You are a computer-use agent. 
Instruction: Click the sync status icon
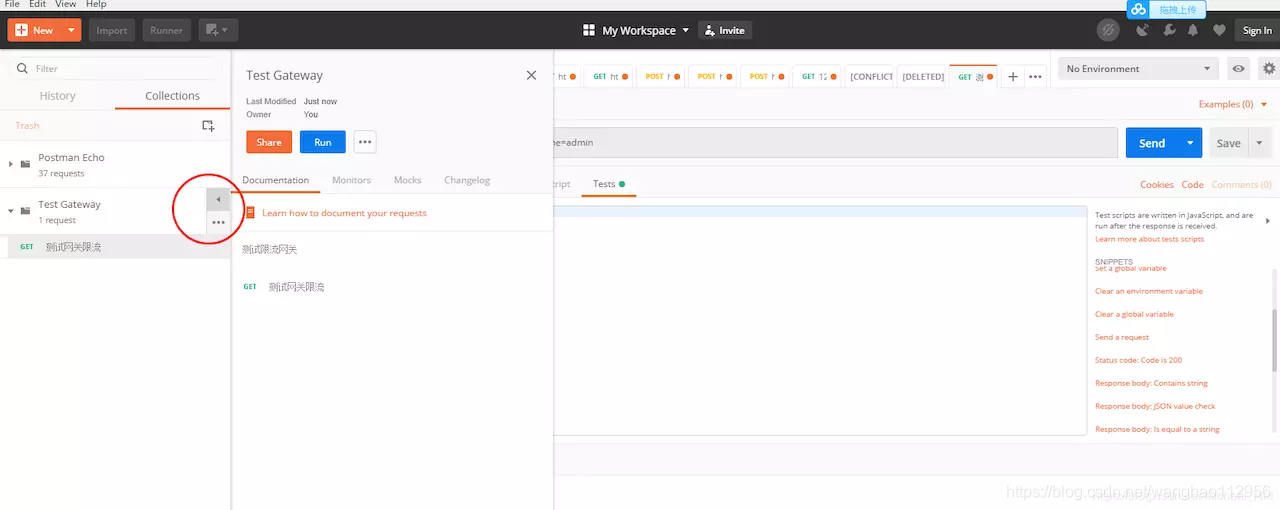[1108, 30]
